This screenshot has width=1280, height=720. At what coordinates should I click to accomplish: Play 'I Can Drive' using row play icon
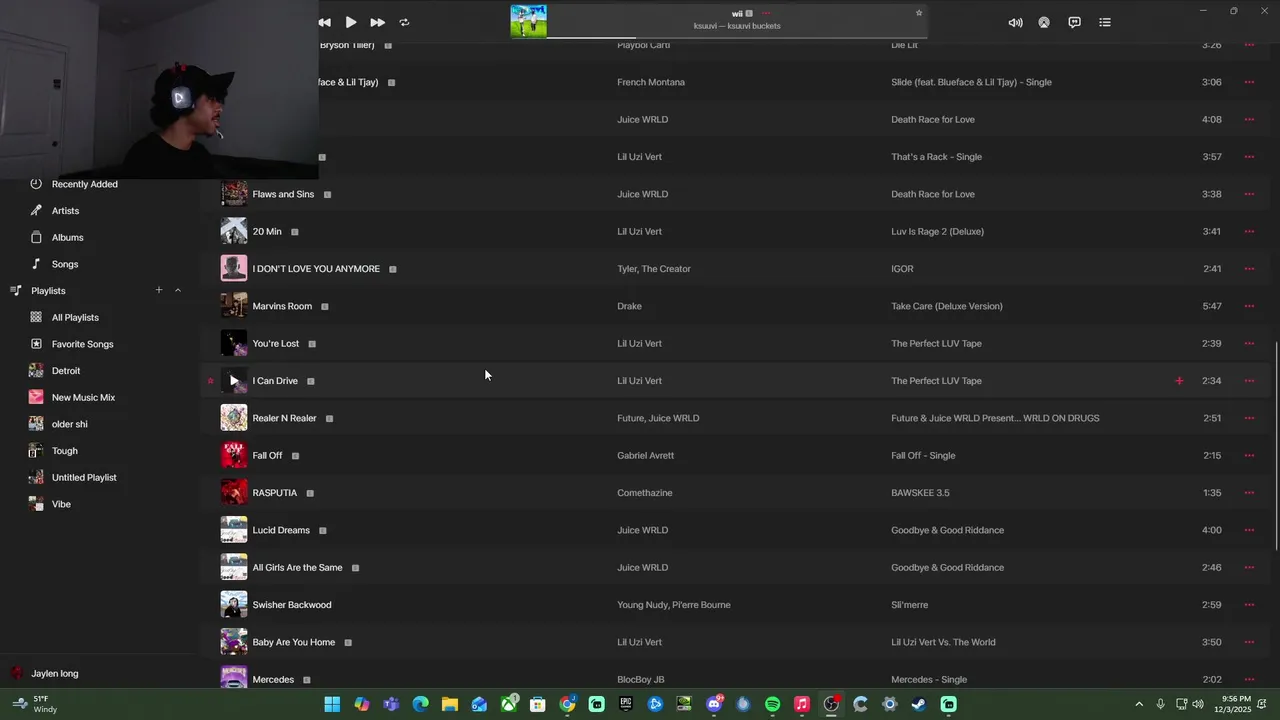coord(234,381)
